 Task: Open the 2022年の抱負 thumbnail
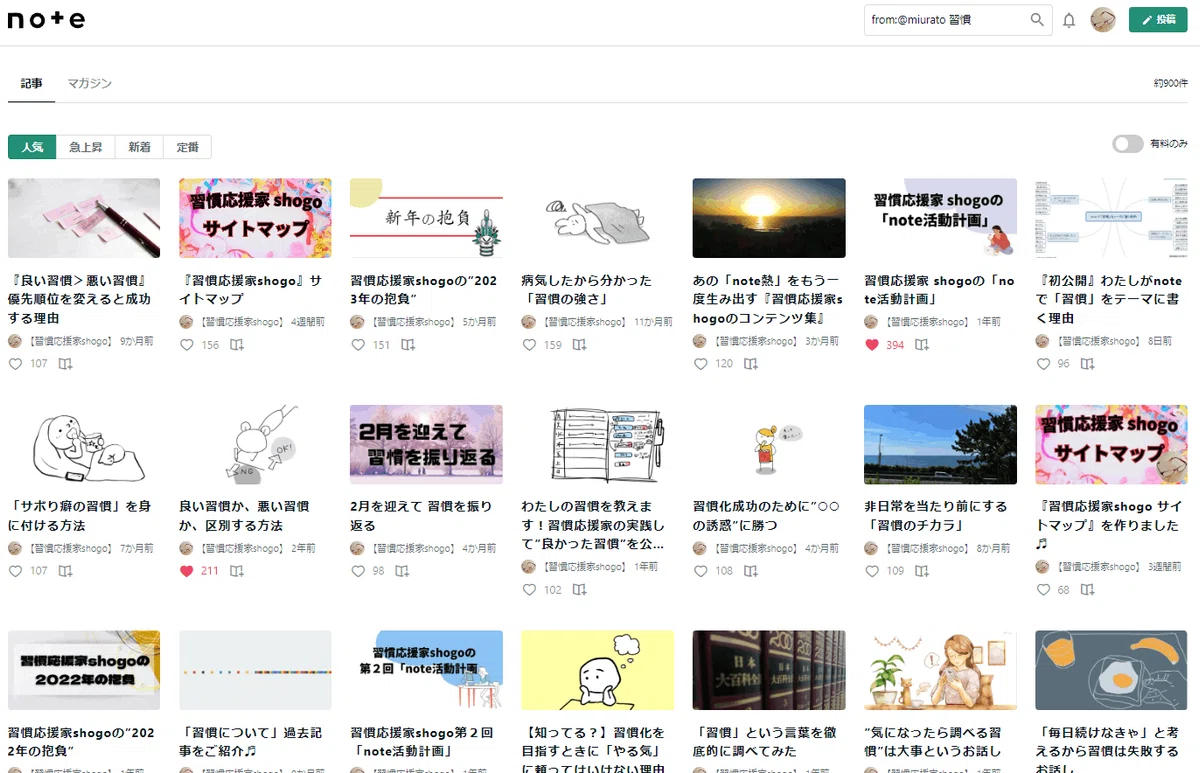[84, 670]
